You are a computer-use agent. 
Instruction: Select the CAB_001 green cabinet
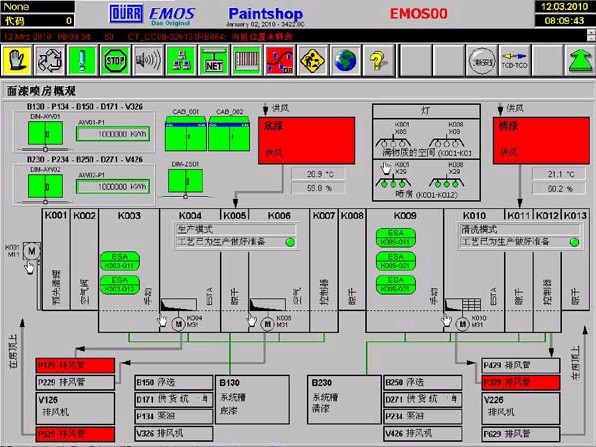(x=186, y=133)
